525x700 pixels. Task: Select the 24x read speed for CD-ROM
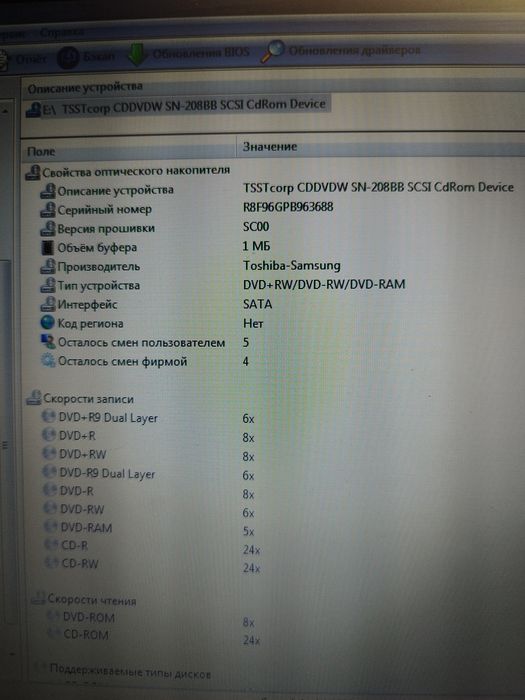click(x=251, y=641)
